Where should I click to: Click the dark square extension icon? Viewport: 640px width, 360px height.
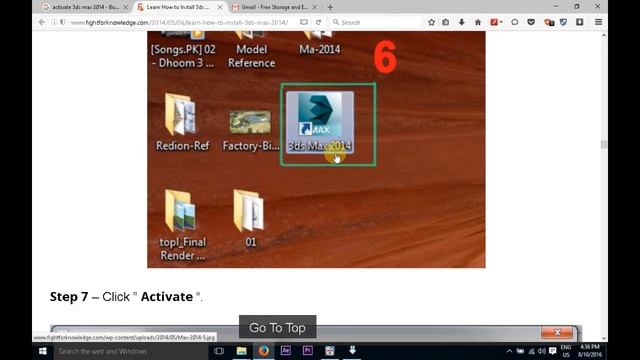[580, 22]
